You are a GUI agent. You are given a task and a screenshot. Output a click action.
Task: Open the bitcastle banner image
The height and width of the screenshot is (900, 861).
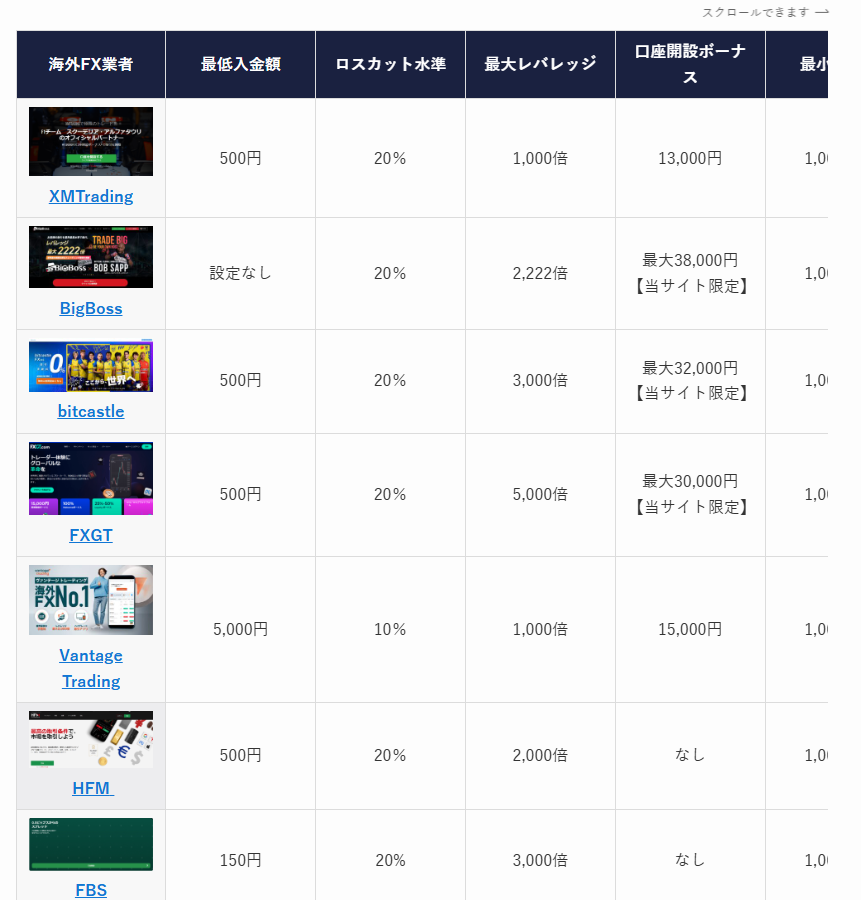[x=91, y=366]
